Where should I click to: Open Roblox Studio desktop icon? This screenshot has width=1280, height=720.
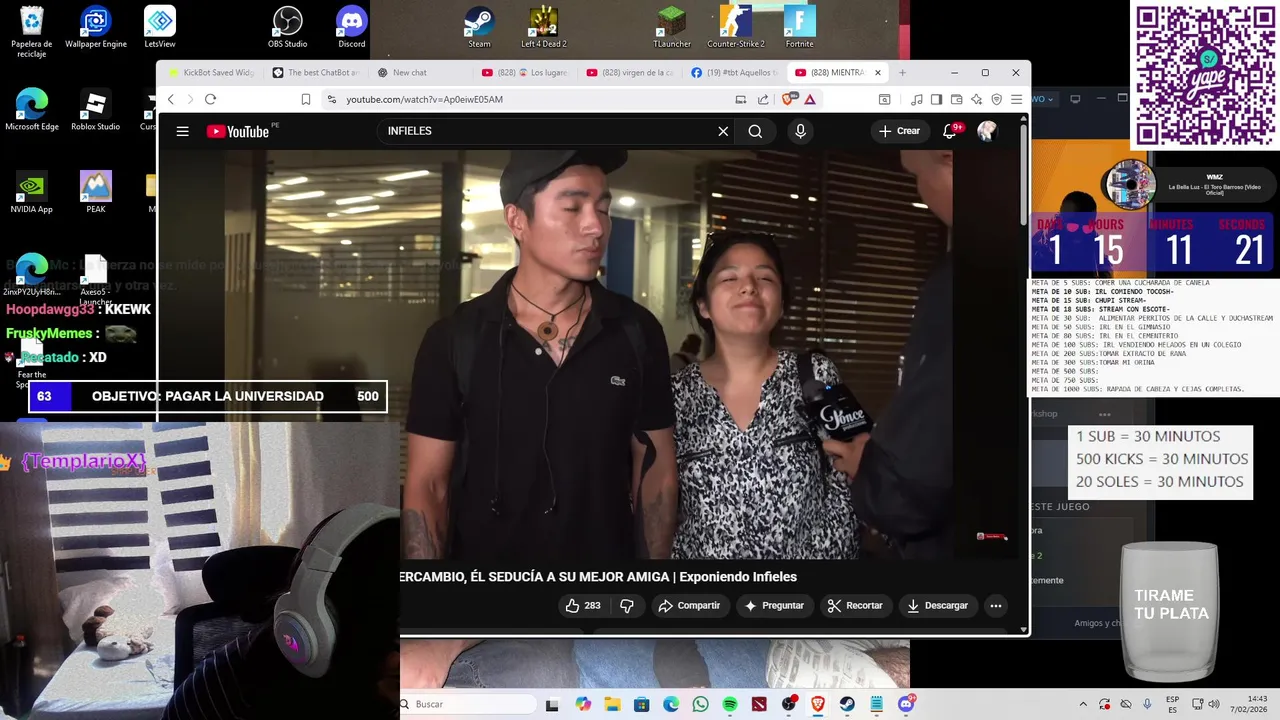[96, 110]
